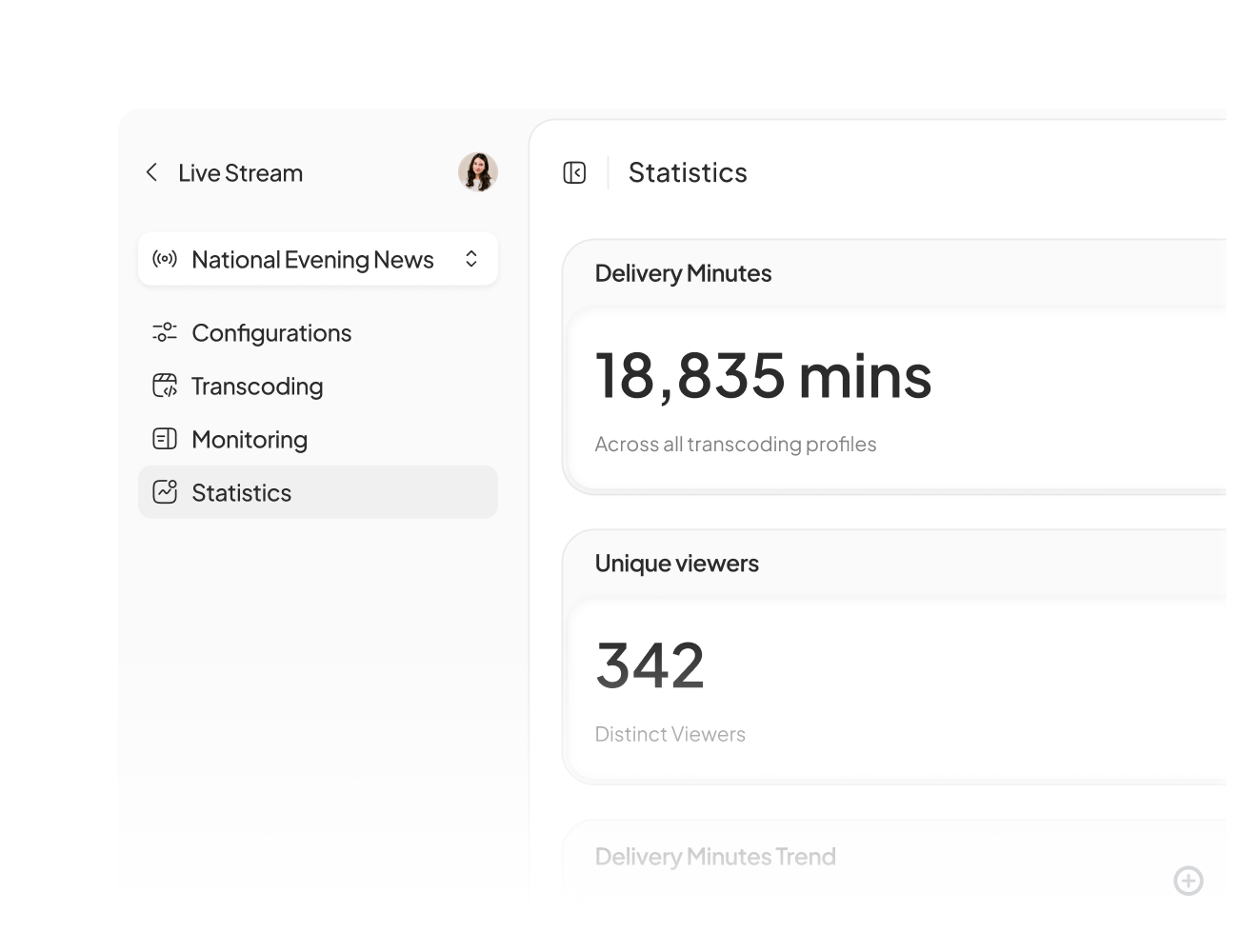Click the circled plus icon at bottom right
The width and height of the screenshot is (1260, 952).
click(1189, 881)
